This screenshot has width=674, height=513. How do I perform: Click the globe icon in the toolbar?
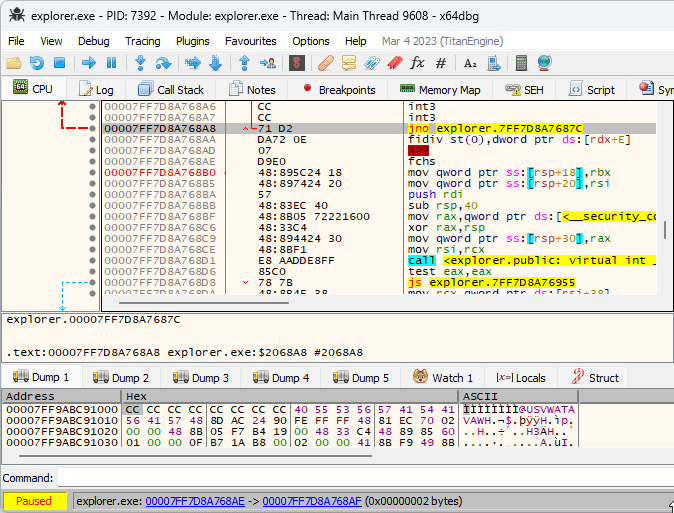(x=544, y=63)
